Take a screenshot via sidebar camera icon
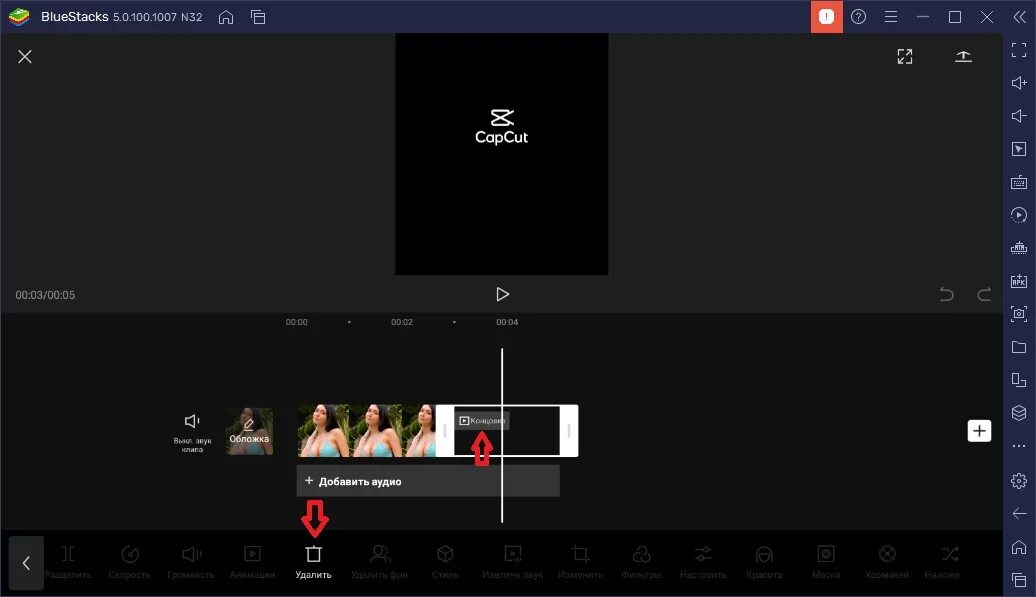The width and height of the screenshot is (1036, 597). pos(1019,314)
